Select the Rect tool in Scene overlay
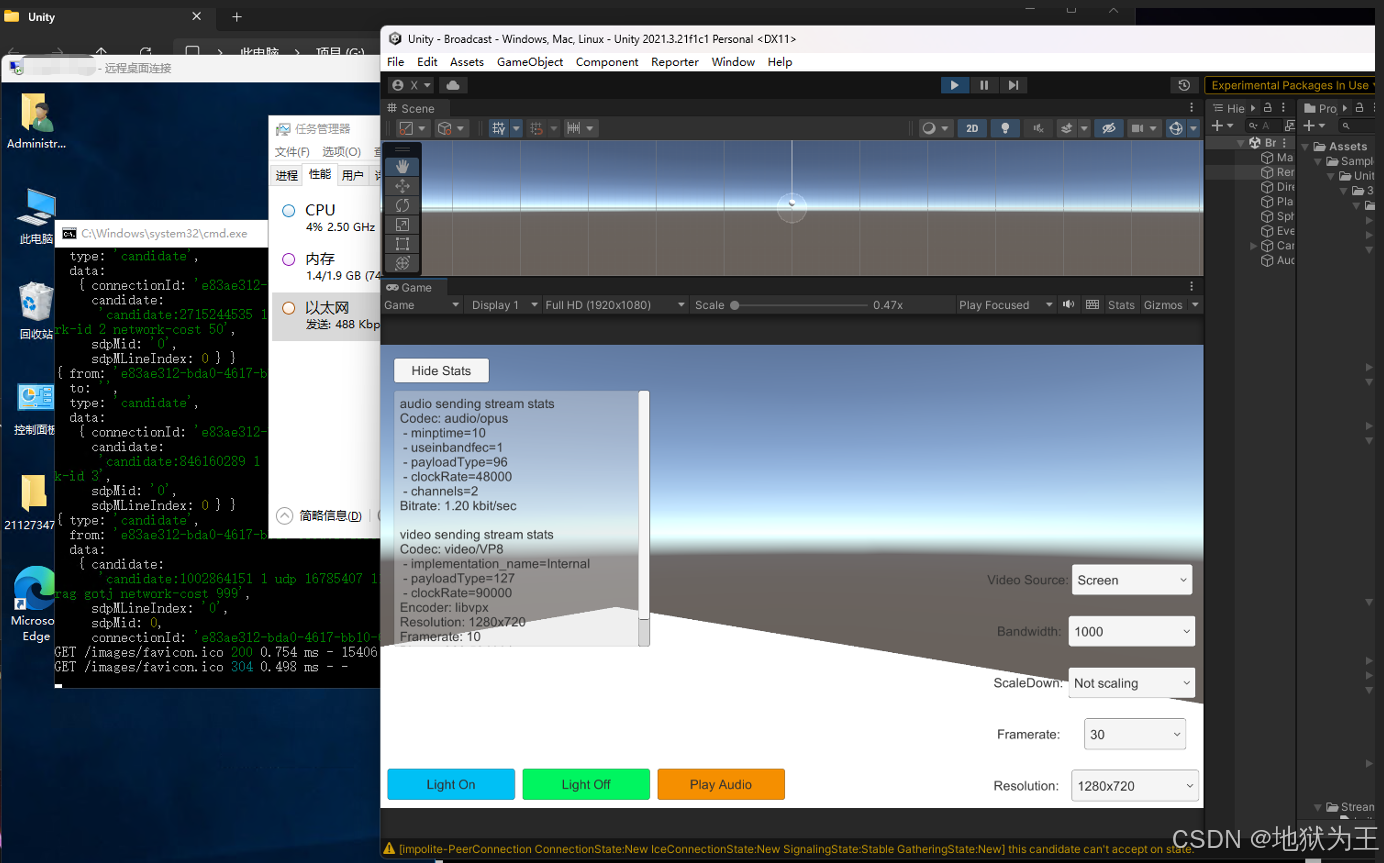The height and width of the screenshot is (863, 1384). tap(402, 243)
